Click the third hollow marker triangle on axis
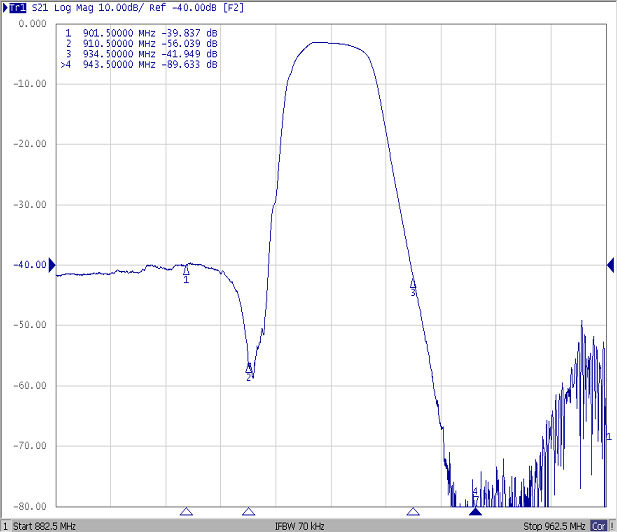This screenshot has width=617, height=532. point(413,511)
